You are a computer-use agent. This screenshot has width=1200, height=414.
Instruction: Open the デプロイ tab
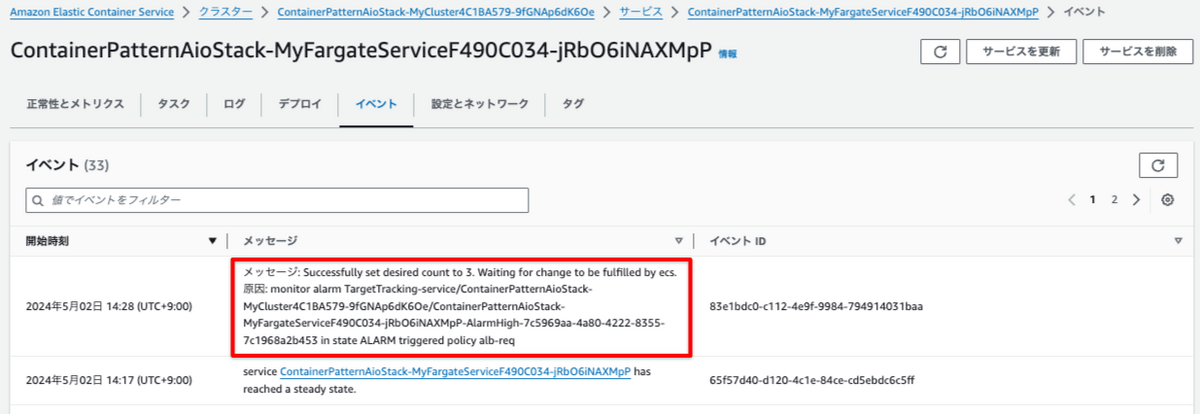pyautogui.click(x=300, y=104)
